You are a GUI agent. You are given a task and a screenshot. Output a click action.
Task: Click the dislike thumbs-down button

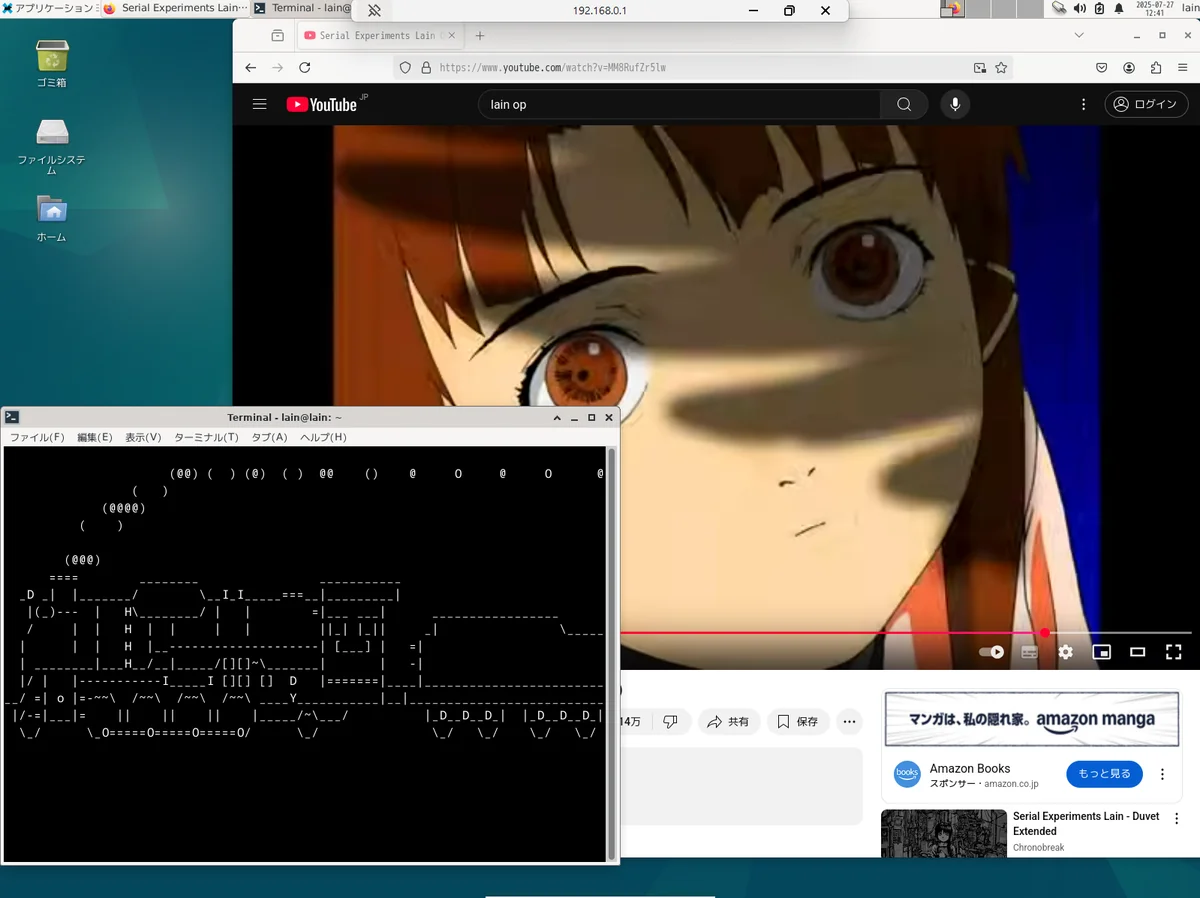670,721
